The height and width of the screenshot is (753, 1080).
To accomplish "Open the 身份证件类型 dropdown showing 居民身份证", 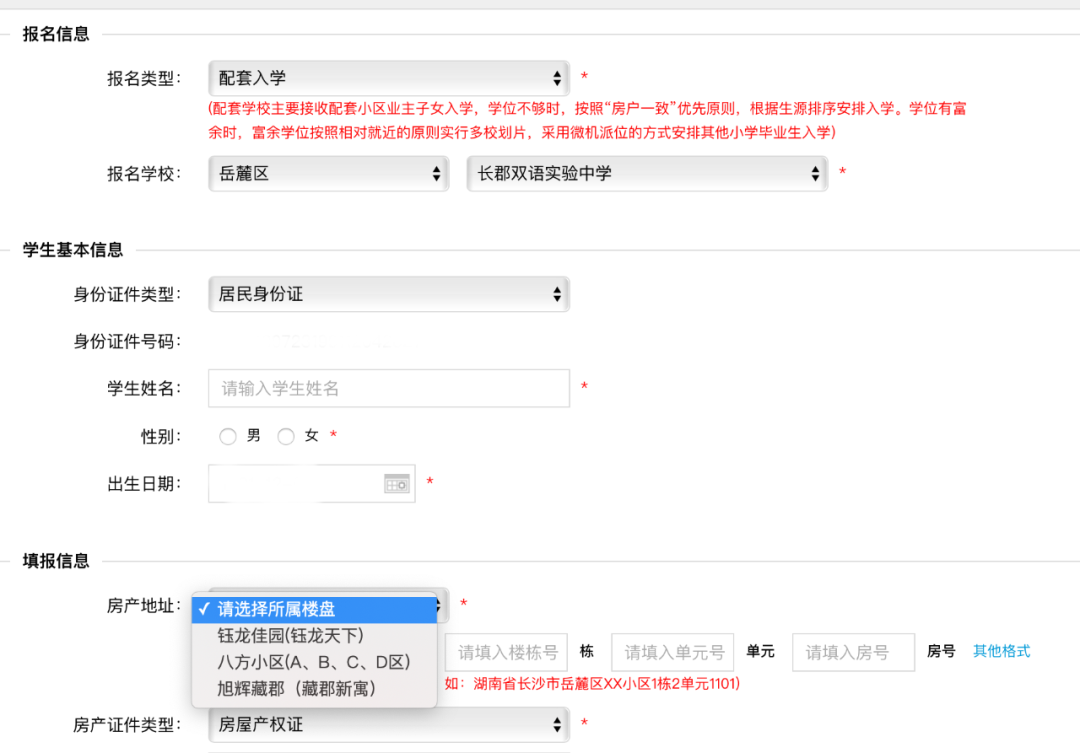I will coord(388,294).
